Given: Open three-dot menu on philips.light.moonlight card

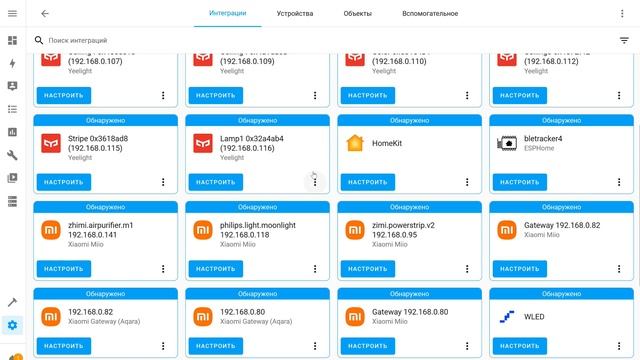Looking at the screenshot, I should pyautogui.click(x=315, y=269).
